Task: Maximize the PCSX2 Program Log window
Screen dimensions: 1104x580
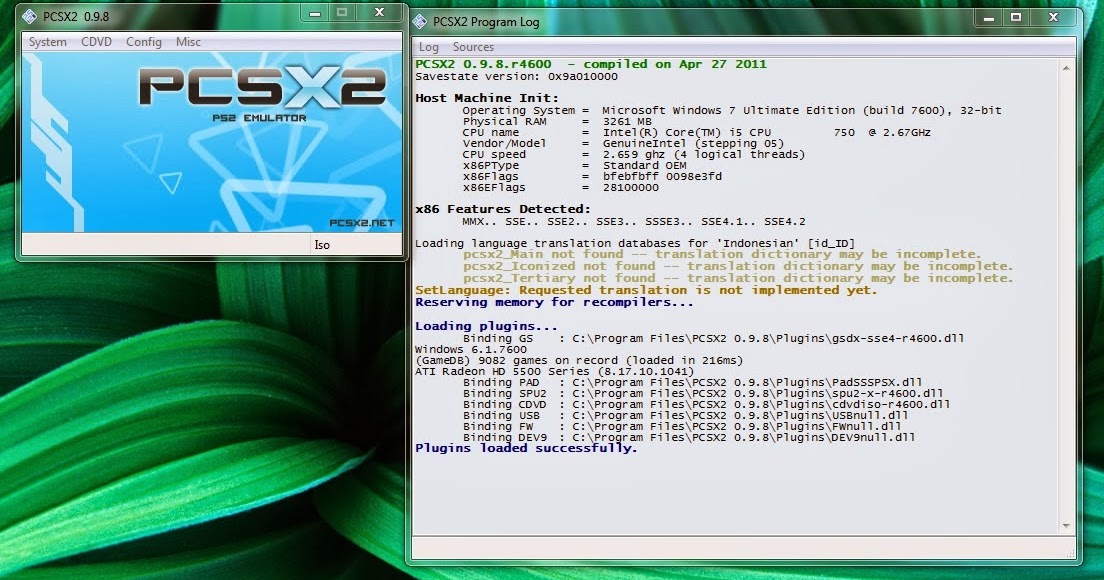Action: coord(1016,18)
